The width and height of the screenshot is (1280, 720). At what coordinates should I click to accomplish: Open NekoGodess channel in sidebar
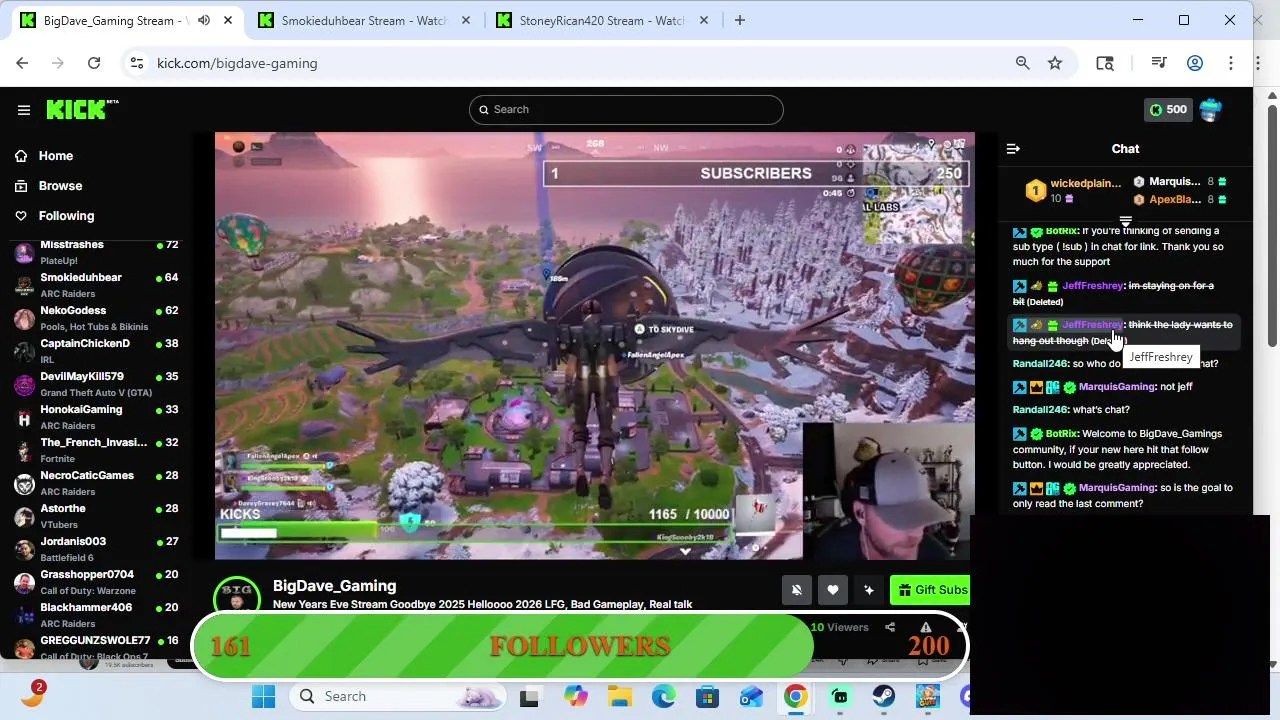click(97, 318)
